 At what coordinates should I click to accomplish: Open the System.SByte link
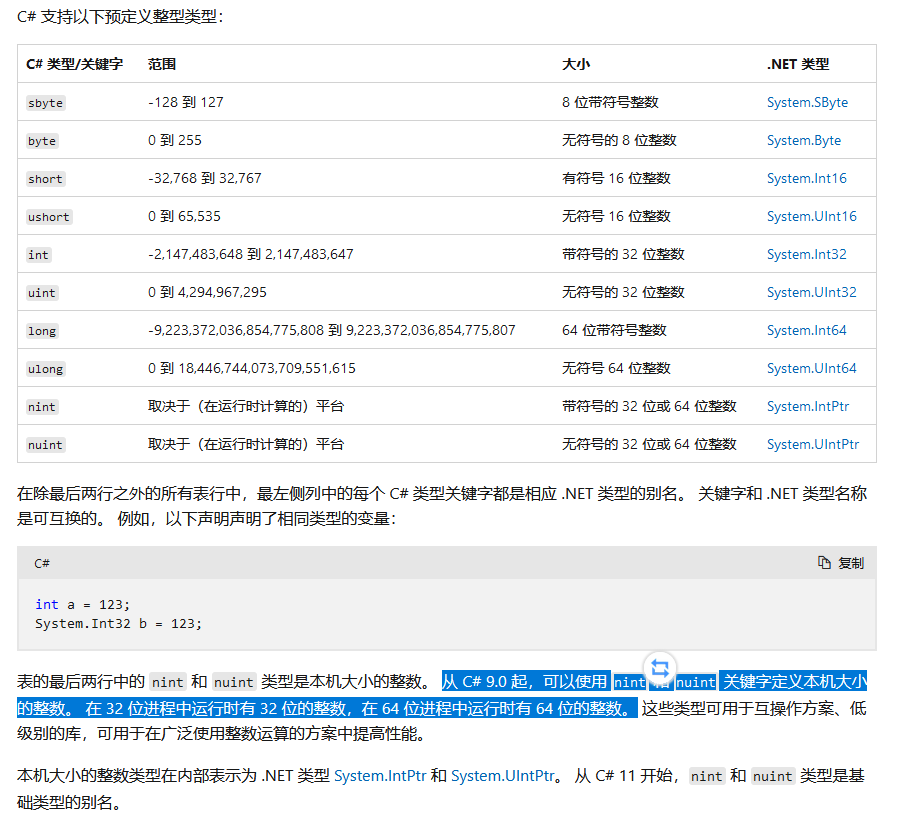coord(807,102)
